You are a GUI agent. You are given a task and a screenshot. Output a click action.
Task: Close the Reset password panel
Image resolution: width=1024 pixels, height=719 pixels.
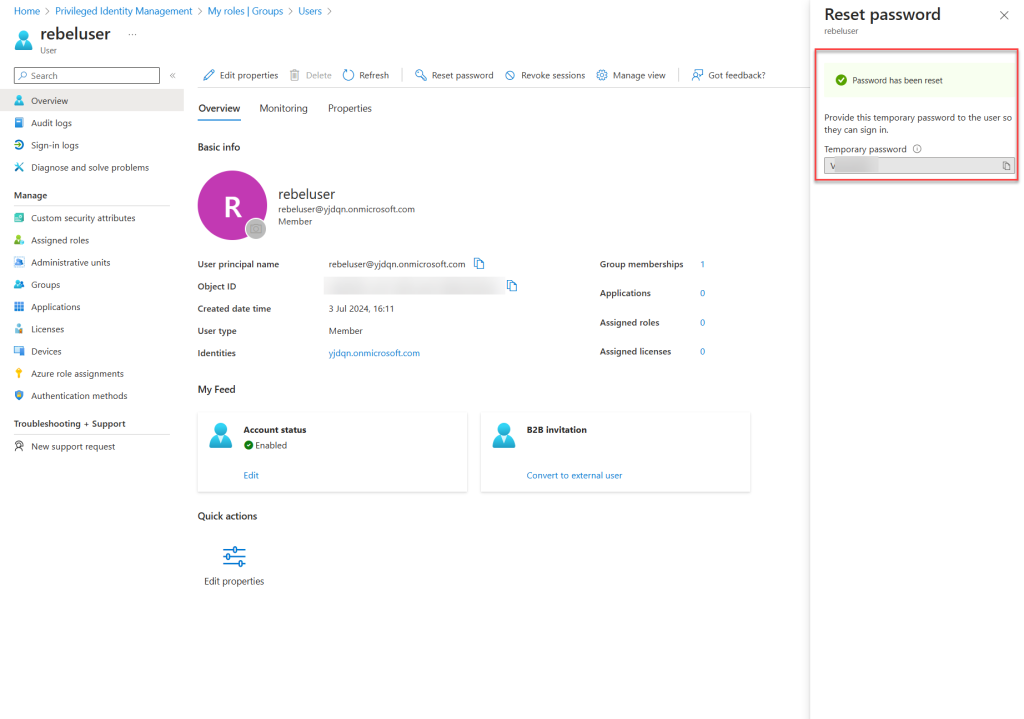click(1004, 15)
